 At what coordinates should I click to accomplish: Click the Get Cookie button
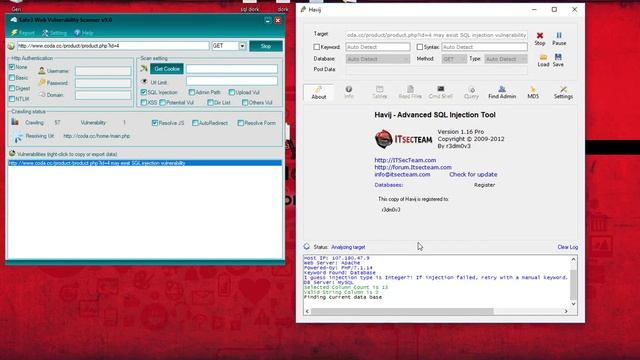pos(167,69)
